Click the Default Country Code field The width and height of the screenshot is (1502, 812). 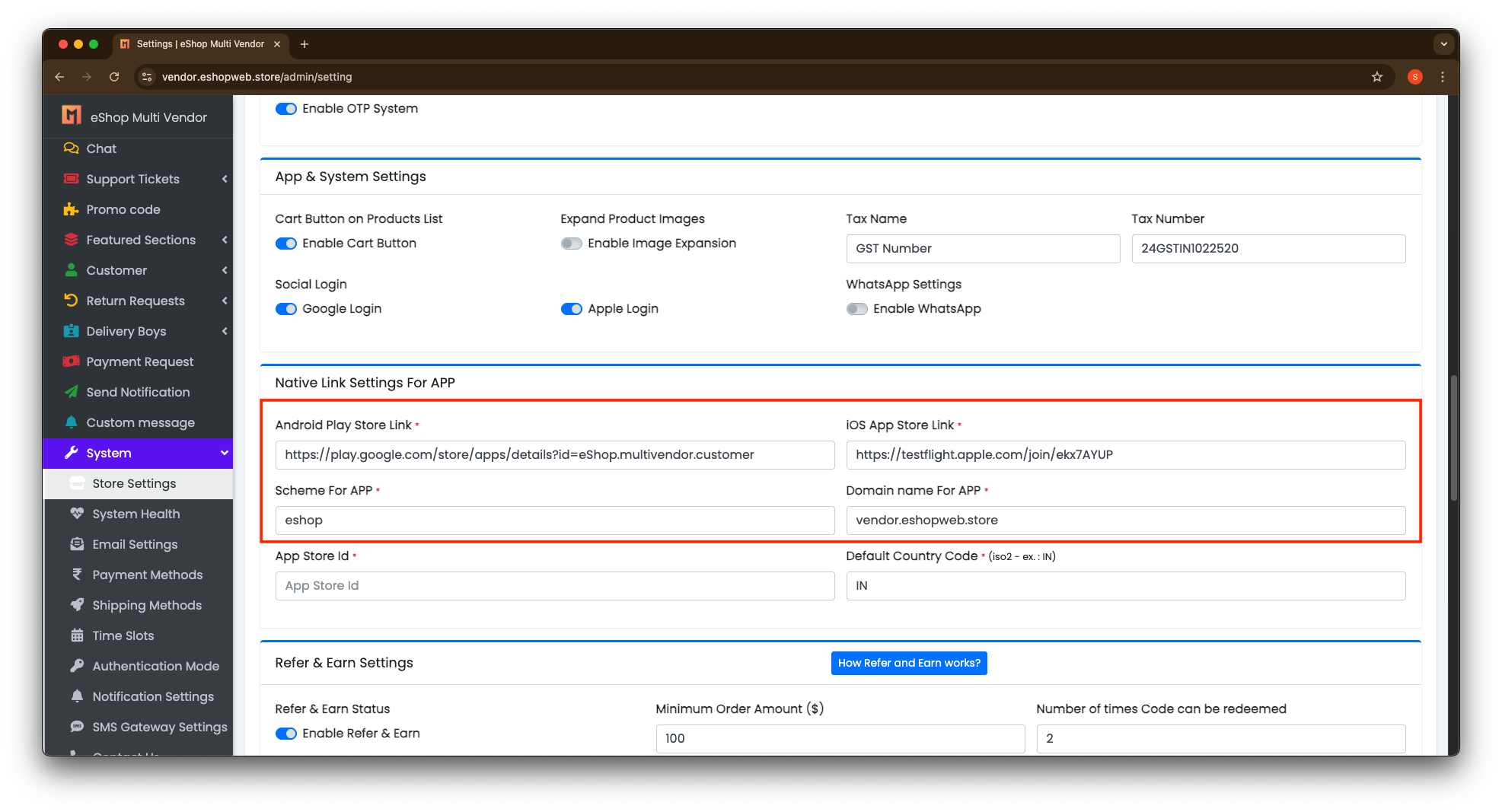(x=1126, y=586)
